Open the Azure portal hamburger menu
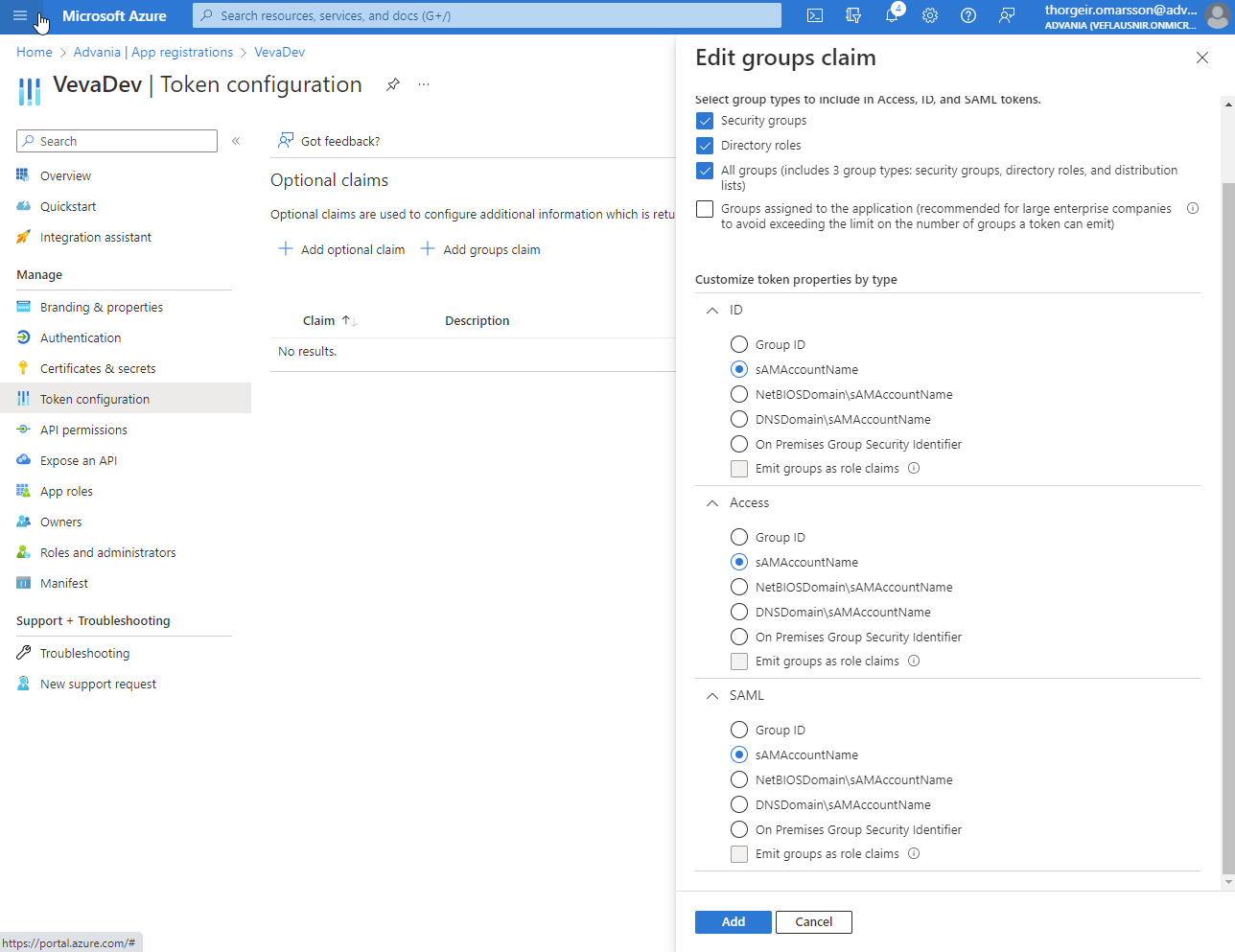Screen dimensions: 1235x952 (x=20, y=15)
